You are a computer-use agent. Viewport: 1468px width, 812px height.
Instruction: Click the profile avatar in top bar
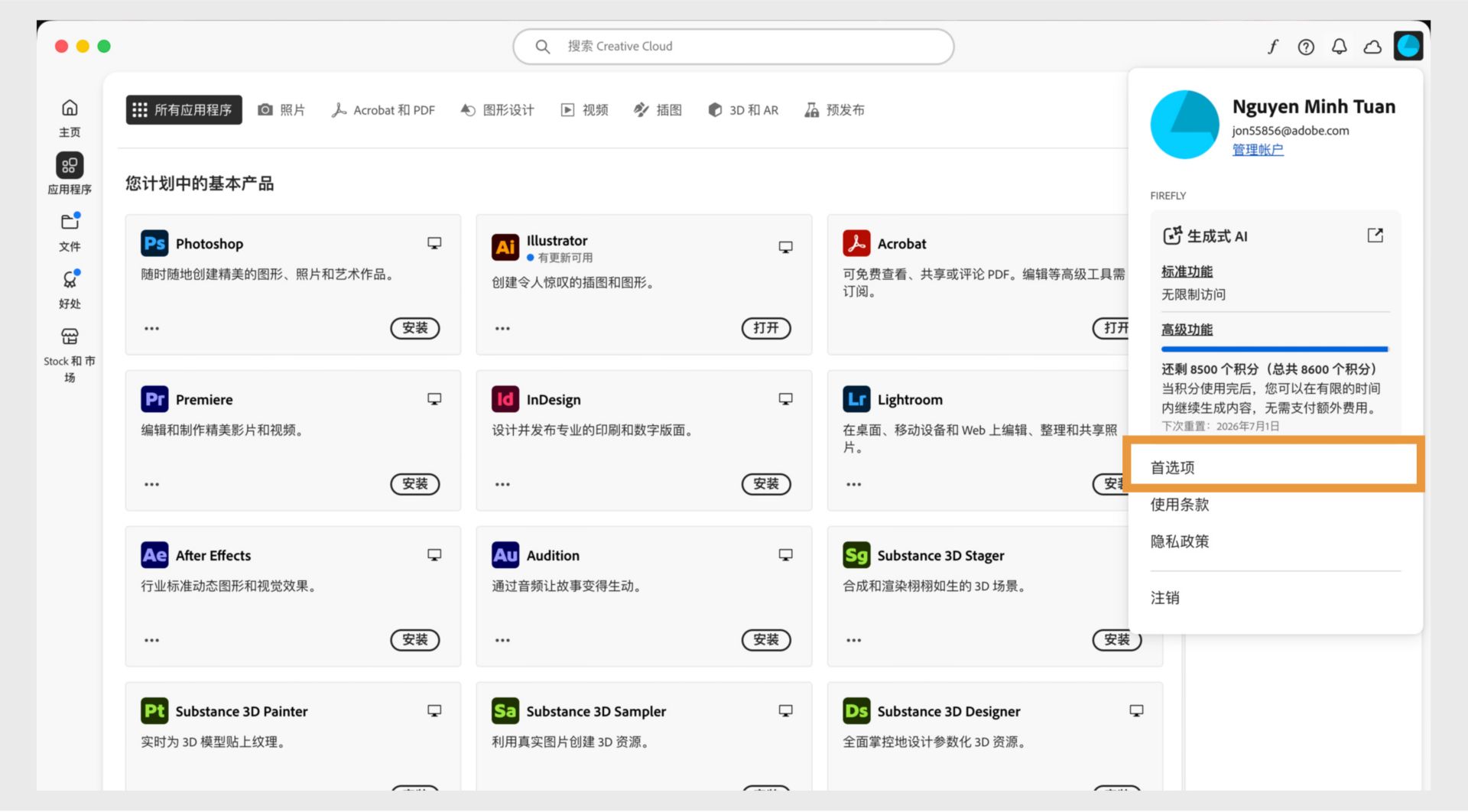pyautogui.click(x=1408, y=46)
